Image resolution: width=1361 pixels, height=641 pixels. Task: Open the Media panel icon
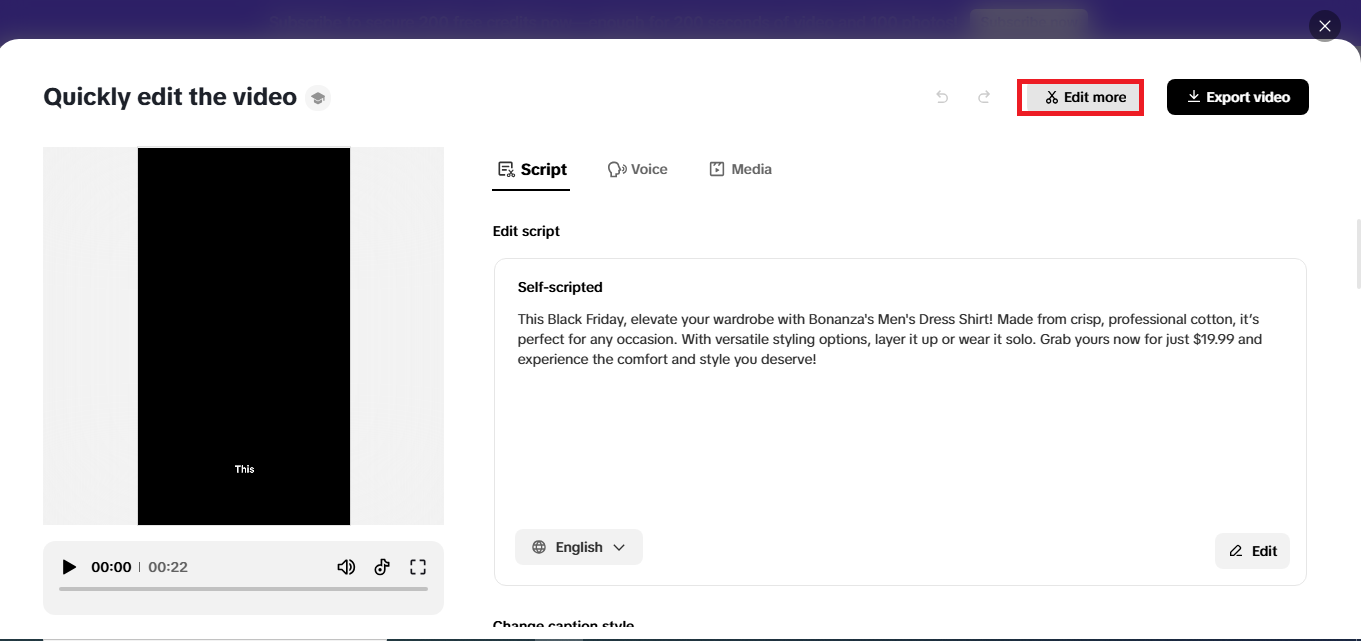(716, 168)
